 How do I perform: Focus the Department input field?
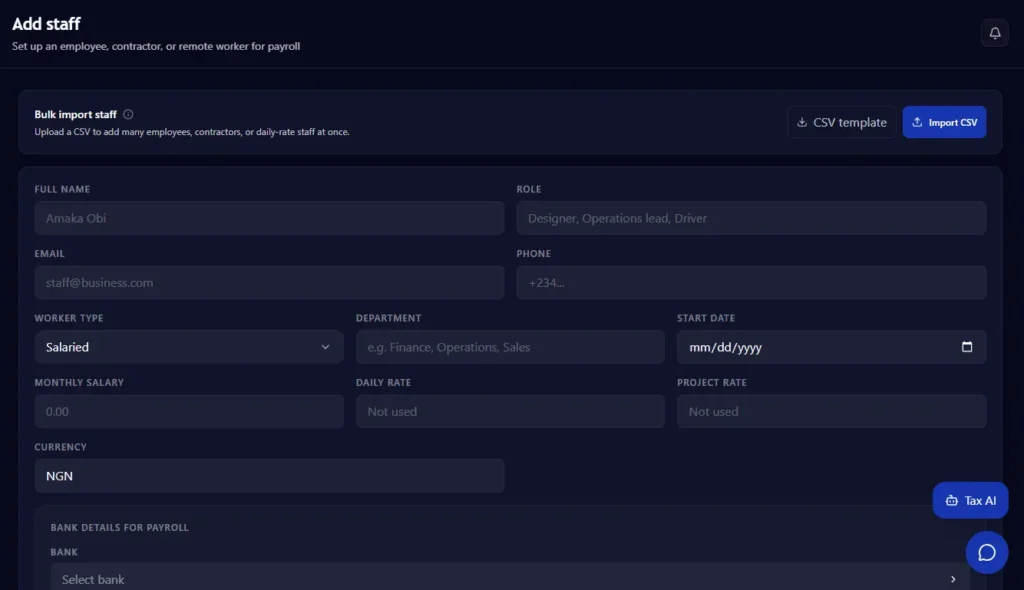tap(510, 347)
